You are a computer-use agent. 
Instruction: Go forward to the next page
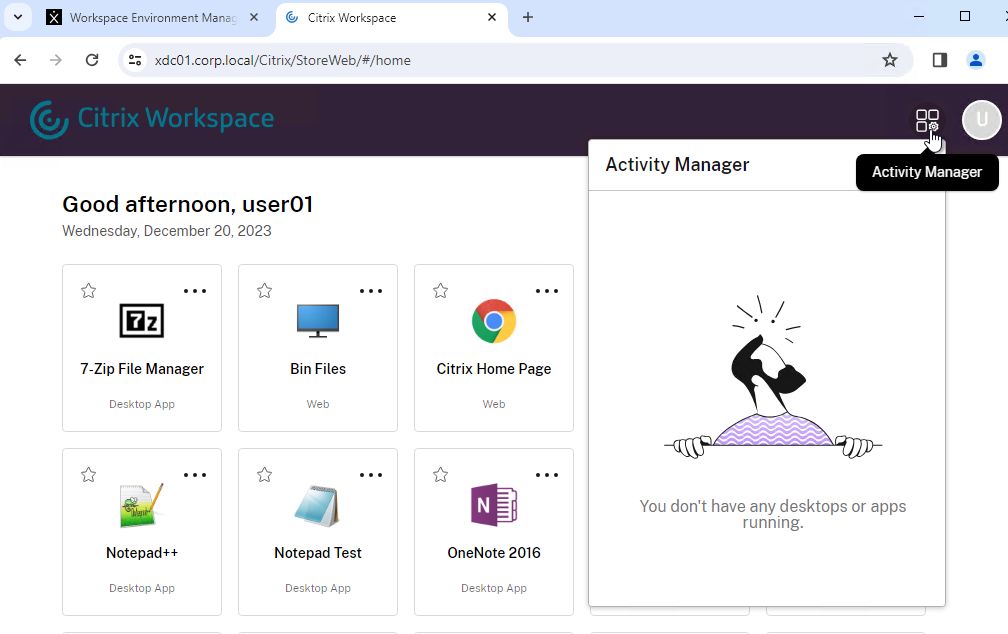(56, 60)
